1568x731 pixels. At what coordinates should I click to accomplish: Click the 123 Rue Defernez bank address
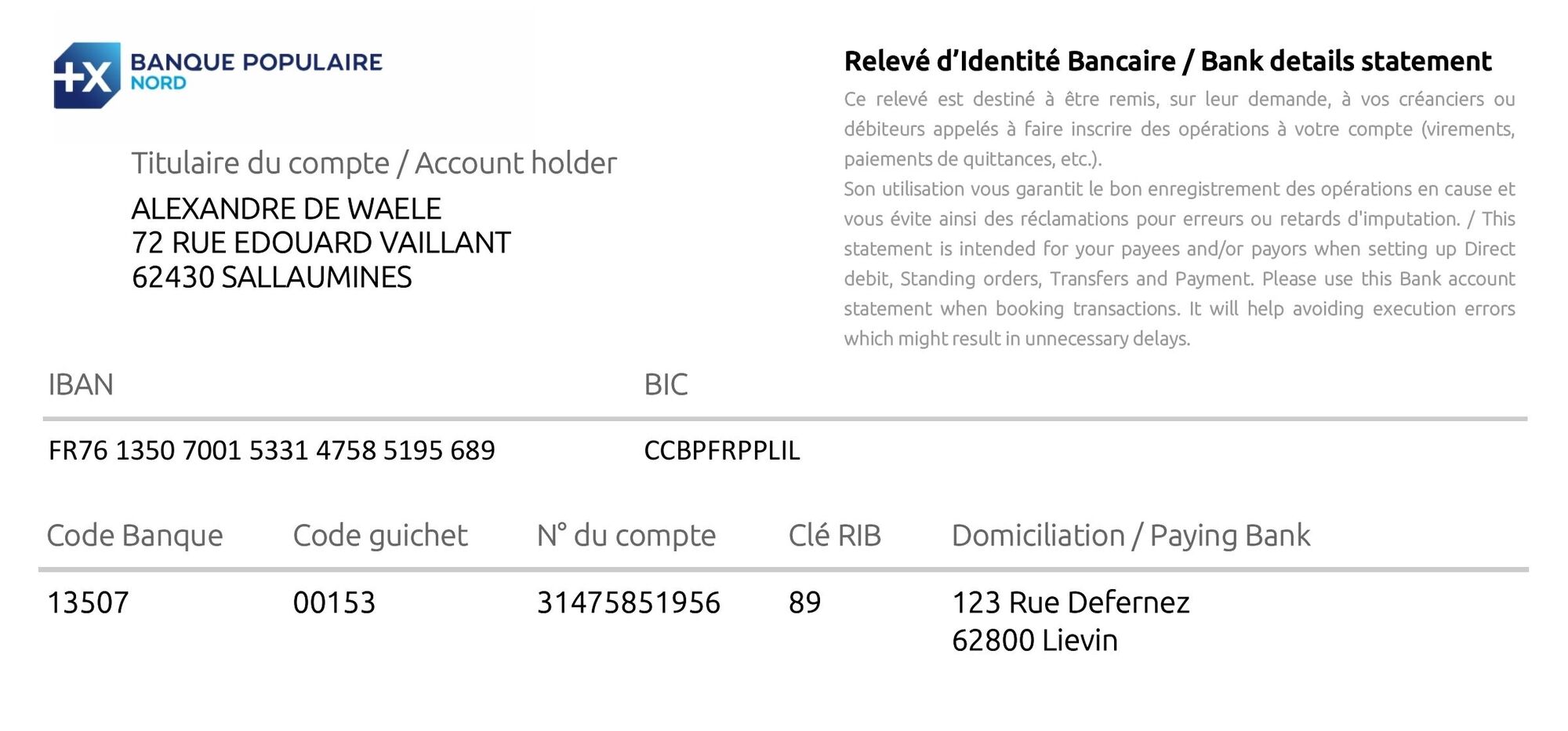pos(1070,603)
